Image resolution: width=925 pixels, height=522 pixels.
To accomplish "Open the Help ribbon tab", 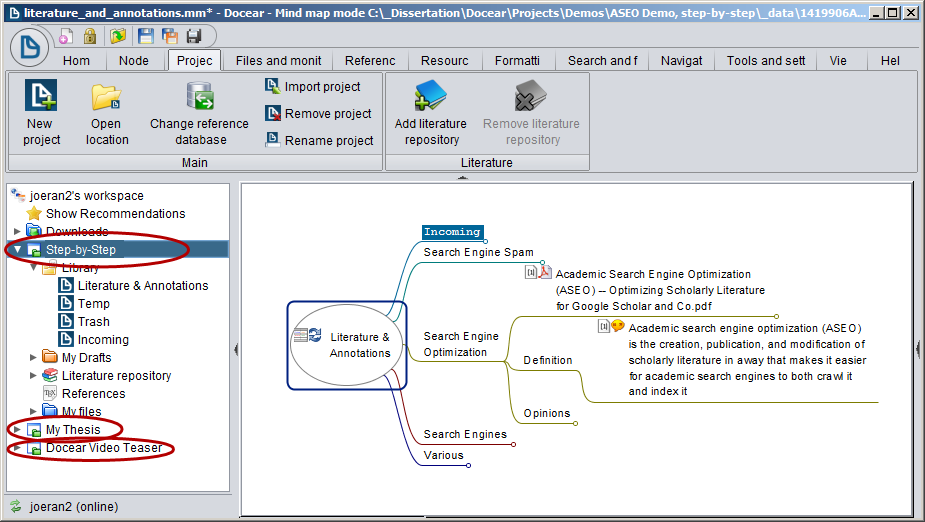I will click(890, 61).
